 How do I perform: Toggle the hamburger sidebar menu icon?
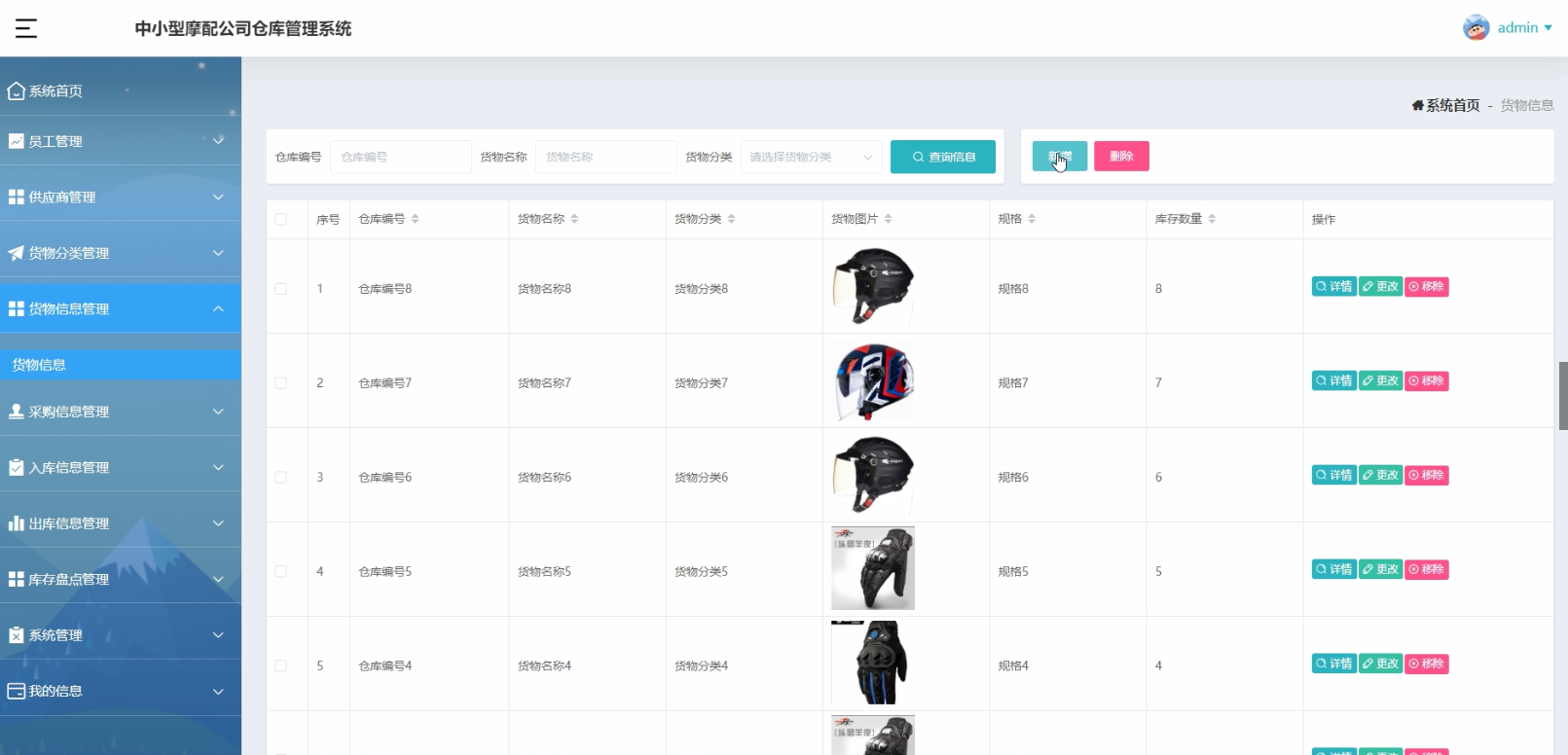tap(26, 28)
